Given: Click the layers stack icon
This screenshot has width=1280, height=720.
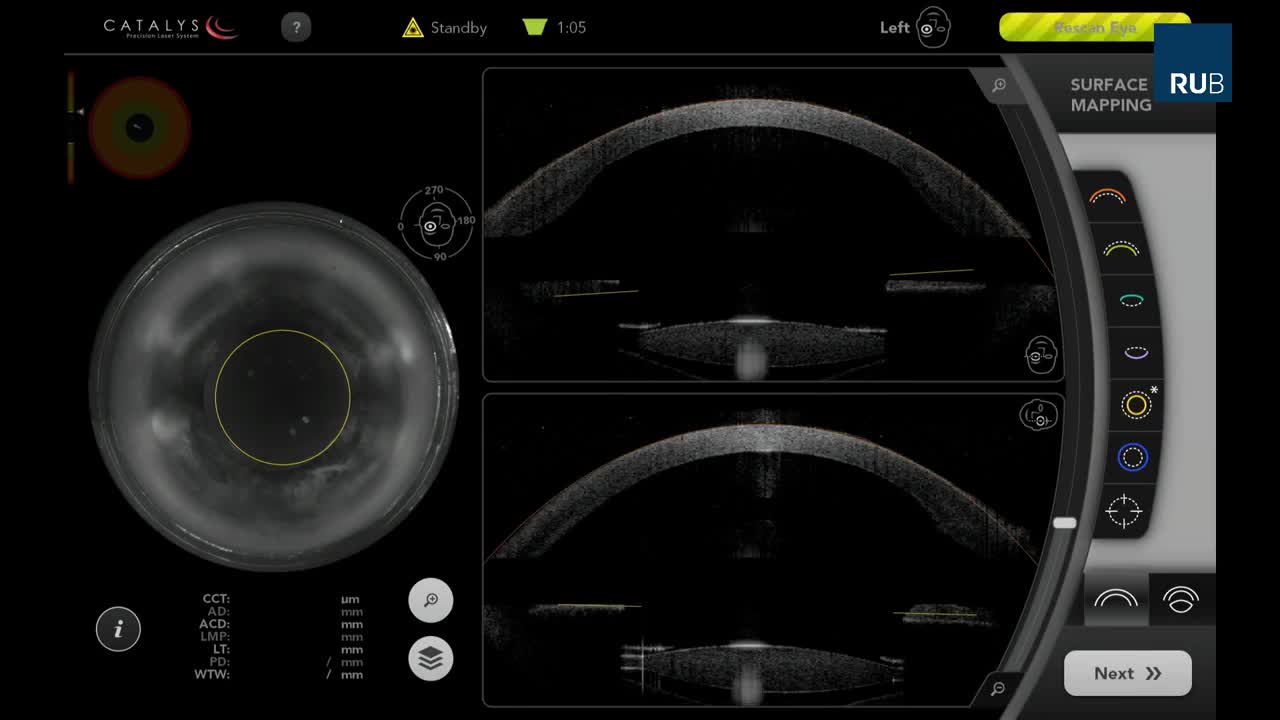Looking at the screenshot, I should click(x=431, y=658).
